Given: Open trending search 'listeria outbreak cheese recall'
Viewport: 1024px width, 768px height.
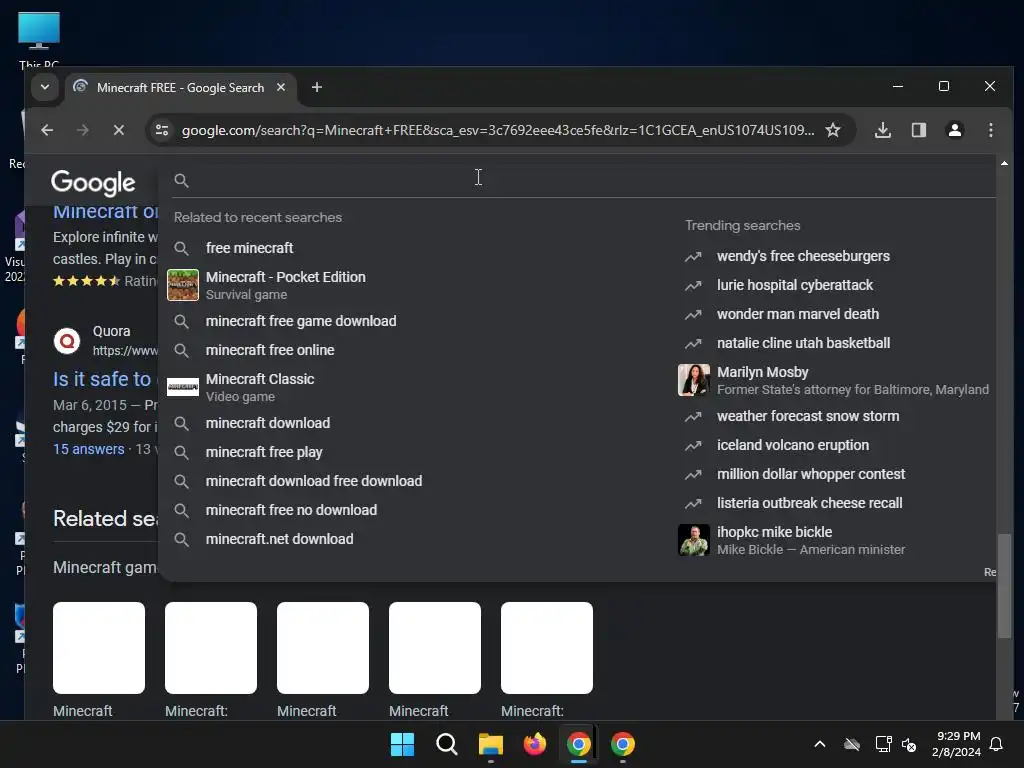Looking at the screenshot, I should tap(809, 503).
